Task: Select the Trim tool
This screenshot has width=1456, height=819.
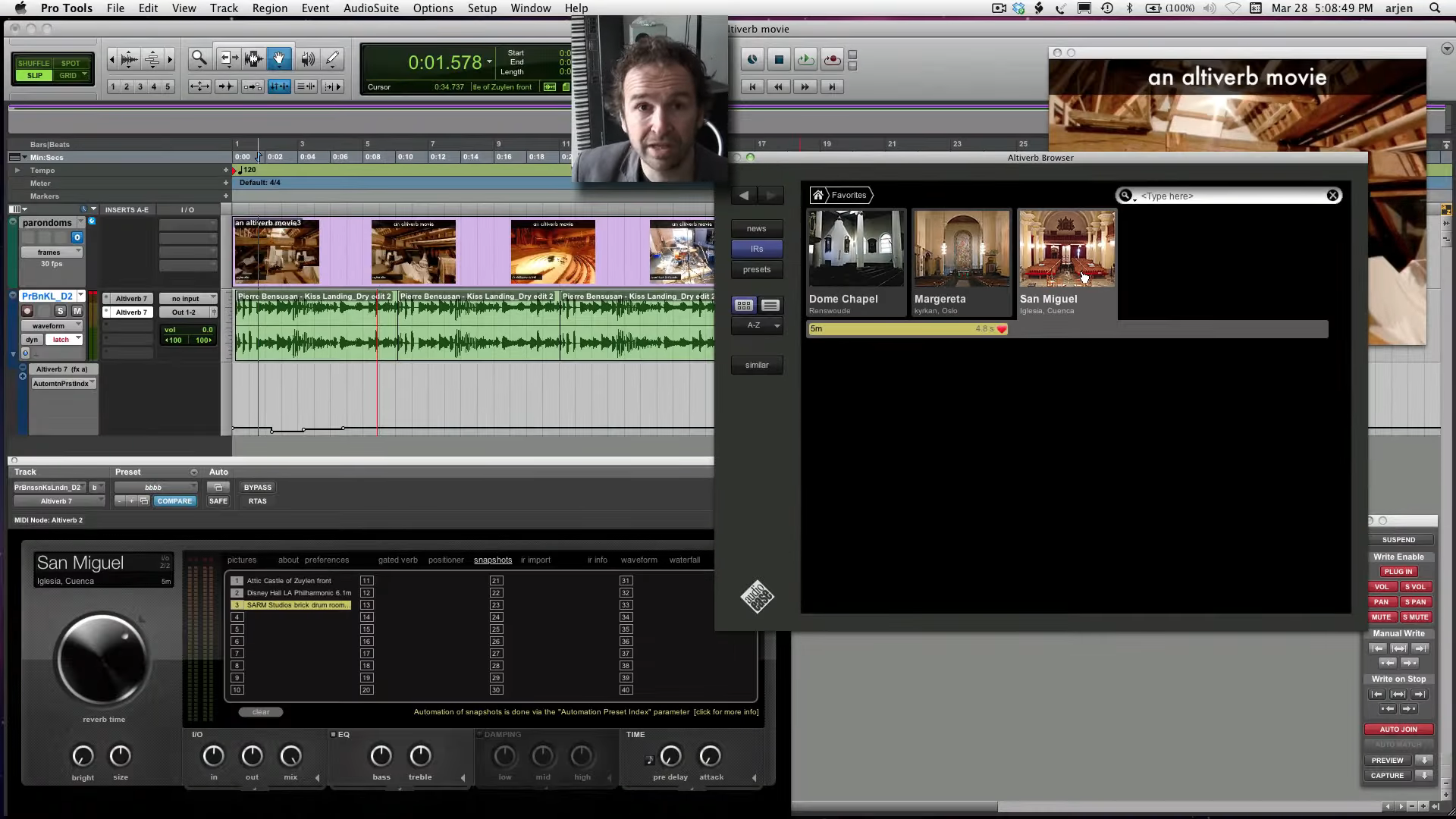Action: (x=227, y=58)
